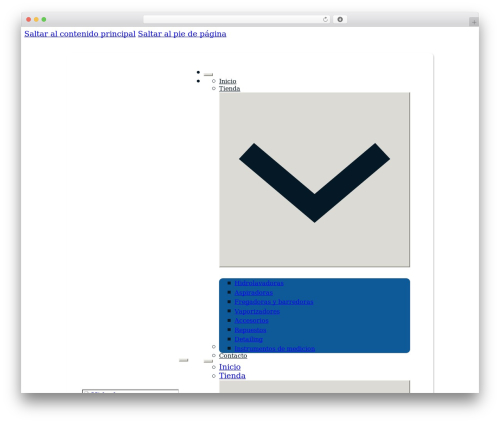Image resolution: width=500 pixels, height=423 pixels.
Task: Reload the page with the refresh icon
Action: [325, 19]
